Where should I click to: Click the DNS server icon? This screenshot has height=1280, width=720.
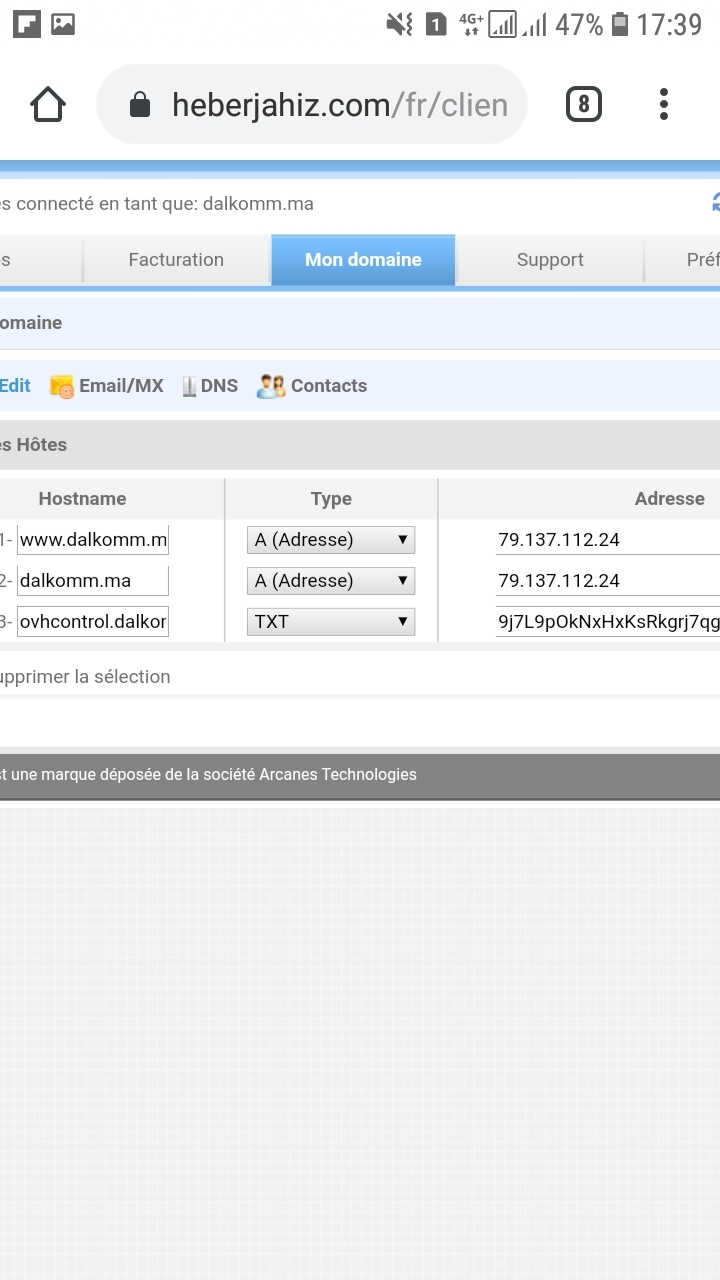[x=189, y=386]
